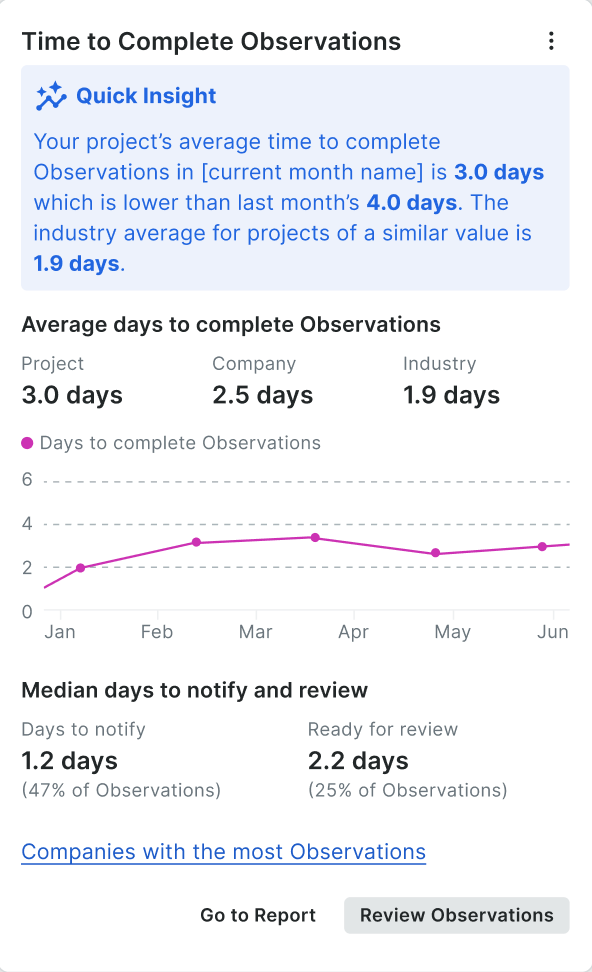Click the Industry '1.9 days' statistic
The height and width of the screenshot is (972, 592).
(x=451, y=395)
